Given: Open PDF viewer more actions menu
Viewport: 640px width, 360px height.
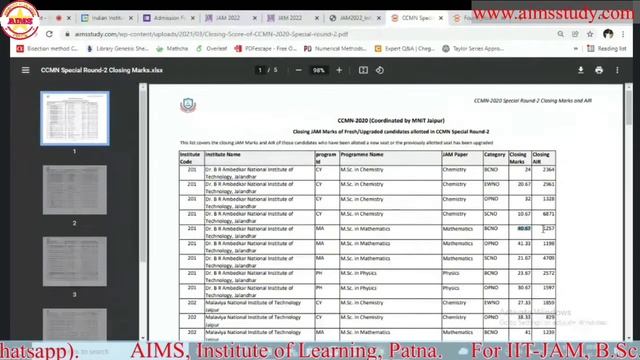Looking at the screenshot, I should 617,70.
